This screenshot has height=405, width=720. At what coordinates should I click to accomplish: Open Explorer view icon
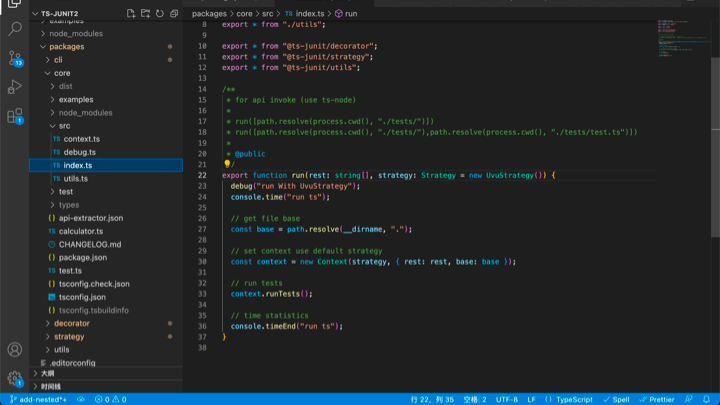(x=15, y=4)
